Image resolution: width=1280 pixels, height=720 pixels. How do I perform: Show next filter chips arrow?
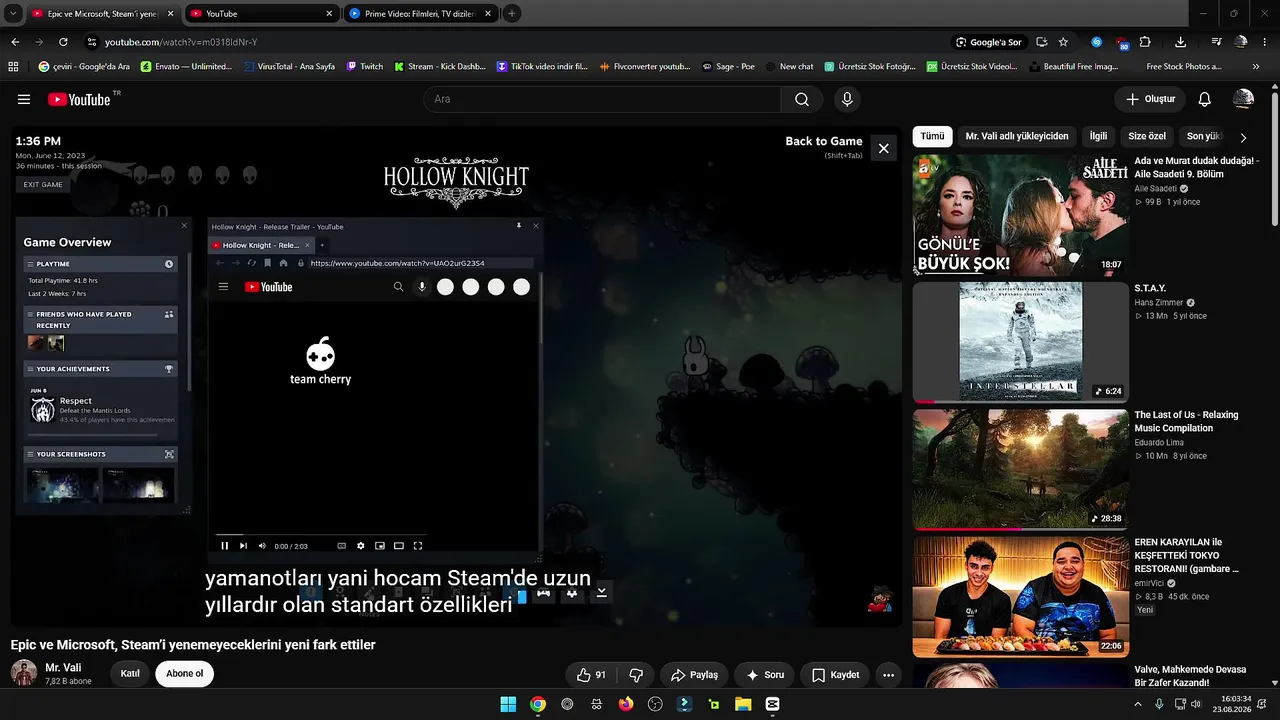tap(1243, 137)
